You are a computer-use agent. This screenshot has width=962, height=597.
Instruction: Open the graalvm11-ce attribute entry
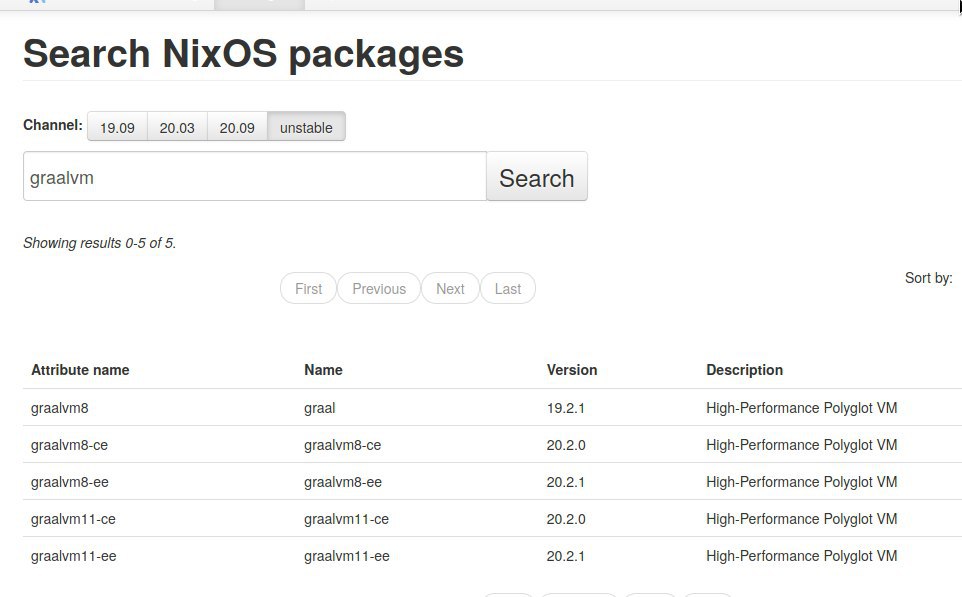tap(73, 519)
